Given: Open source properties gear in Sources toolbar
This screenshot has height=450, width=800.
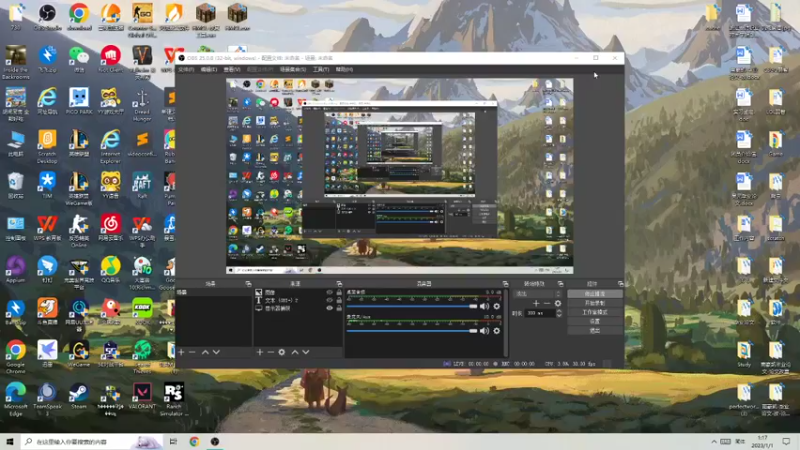Looking at the screenshot, I should pyautogui.click(x=282, y=352).
